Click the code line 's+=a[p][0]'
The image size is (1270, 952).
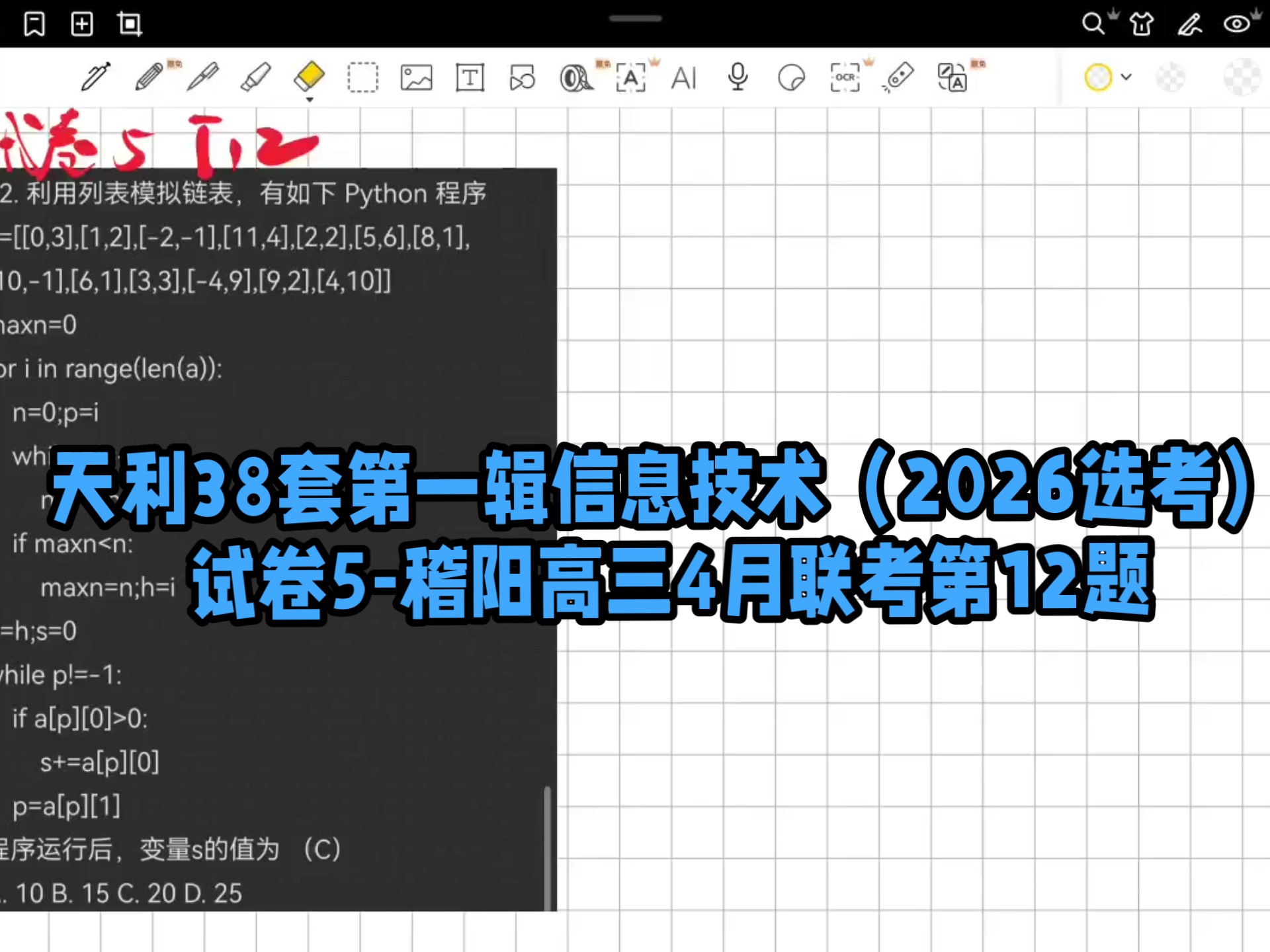(100, 762)
